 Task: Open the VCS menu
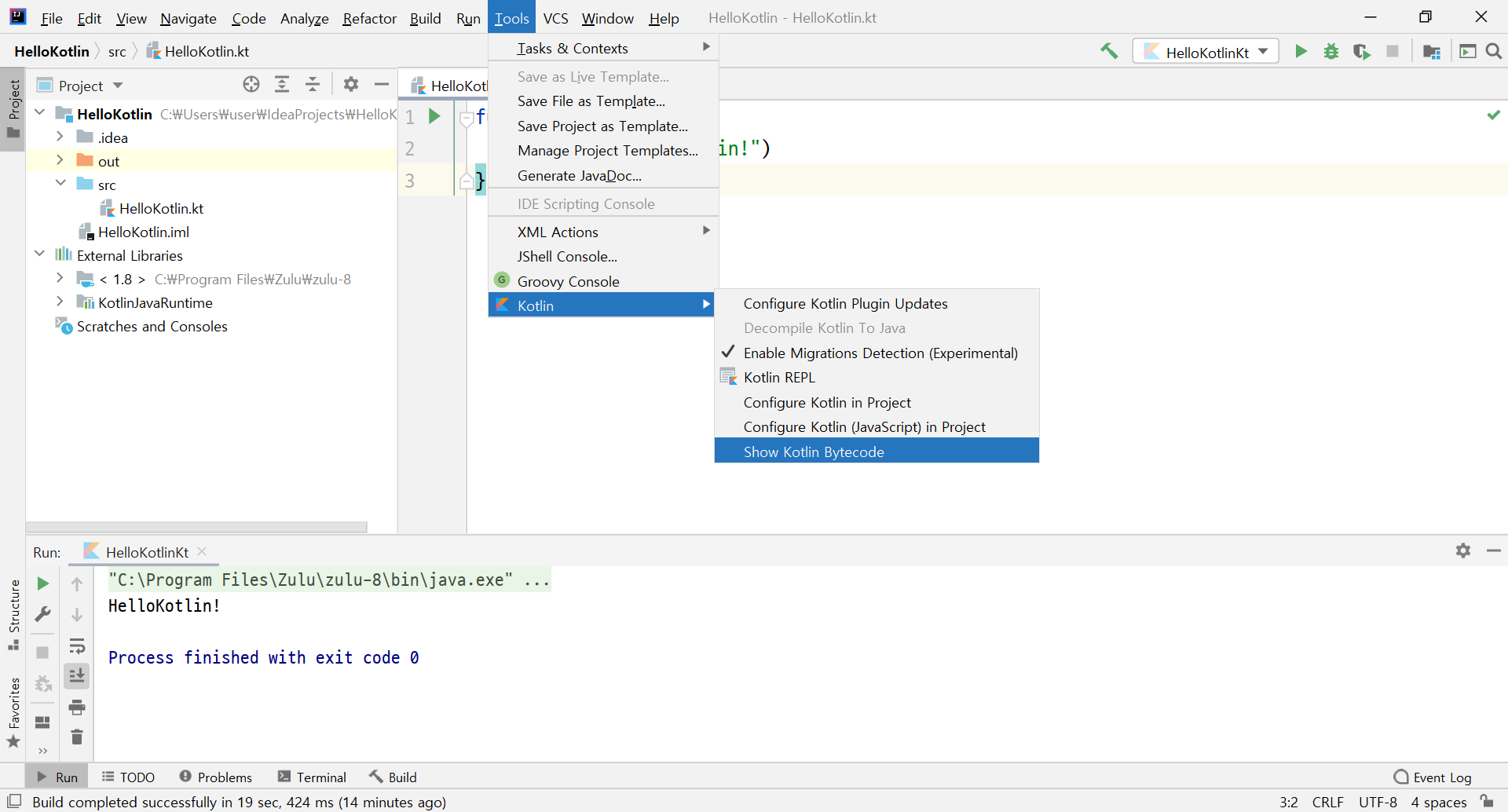[555, 18]
